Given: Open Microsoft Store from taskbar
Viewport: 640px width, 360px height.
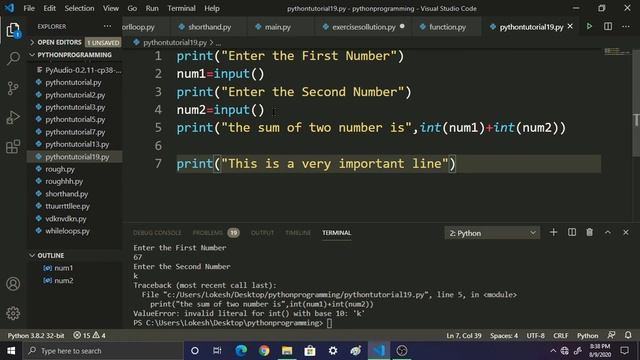Looking at the screenshot, I should pos(310,351).
